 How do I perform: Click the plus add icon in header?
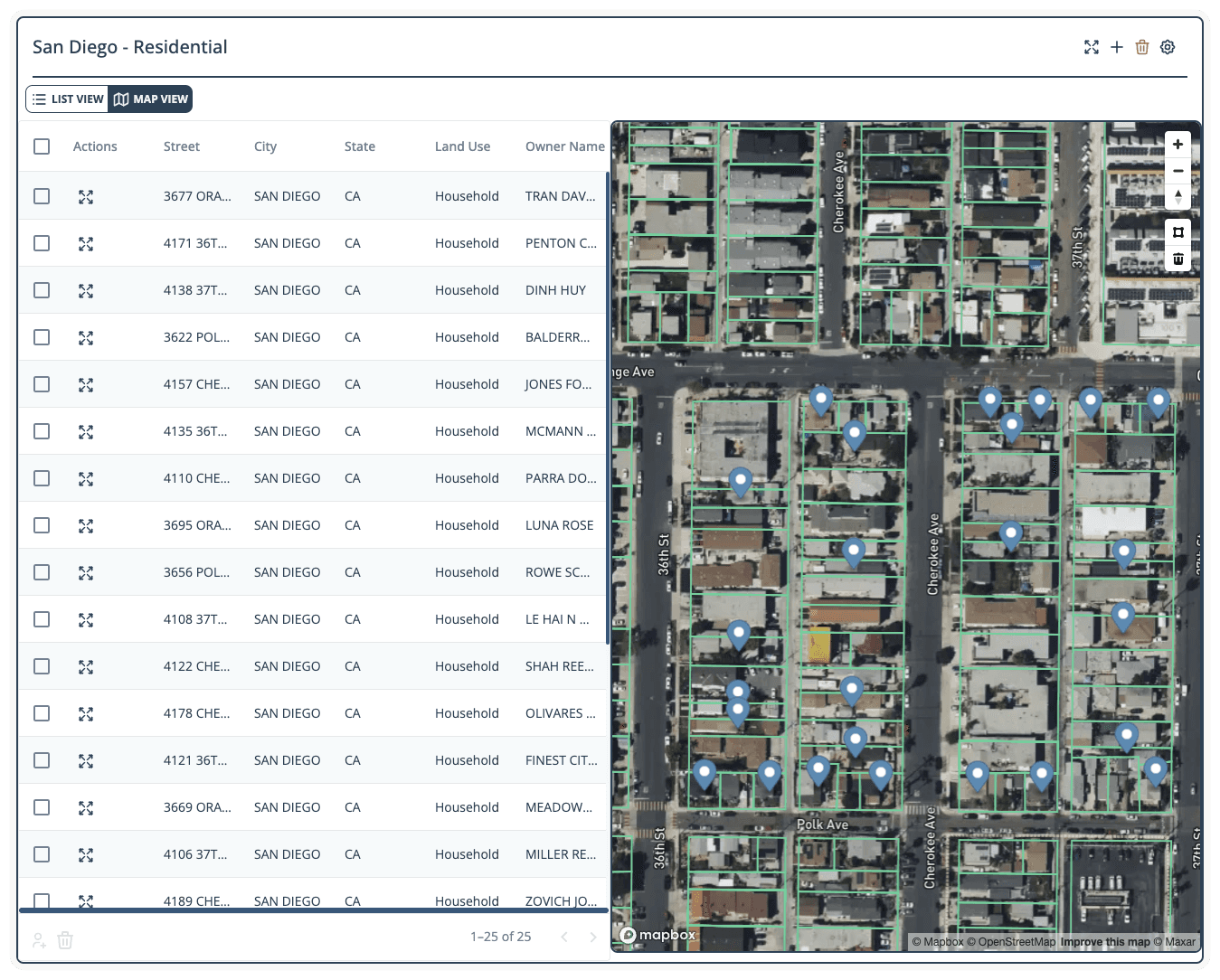point(1117,47)
